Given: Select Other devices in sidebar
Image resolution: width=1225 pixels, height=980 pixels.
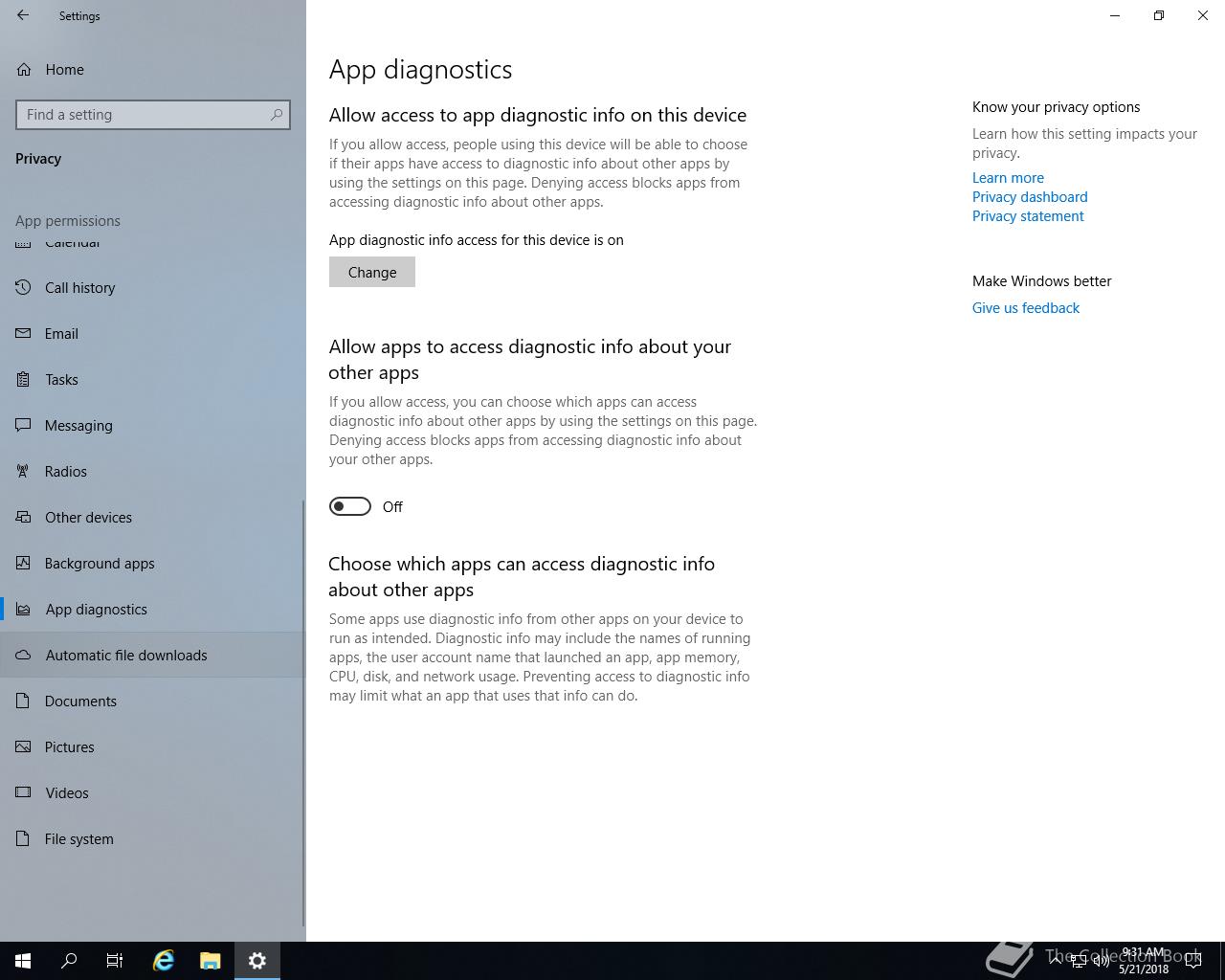Looking at the screenshot, I should point(153,517).
